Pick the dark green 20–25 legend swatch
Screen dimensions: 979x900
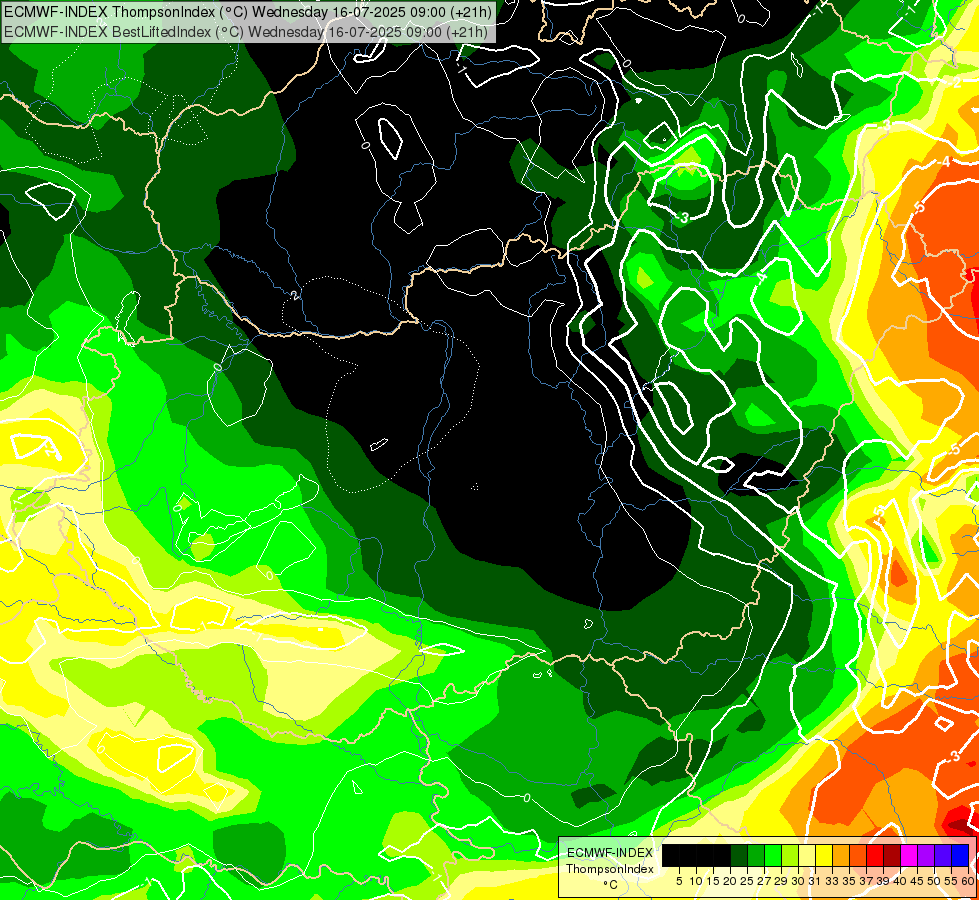point(739,856)
